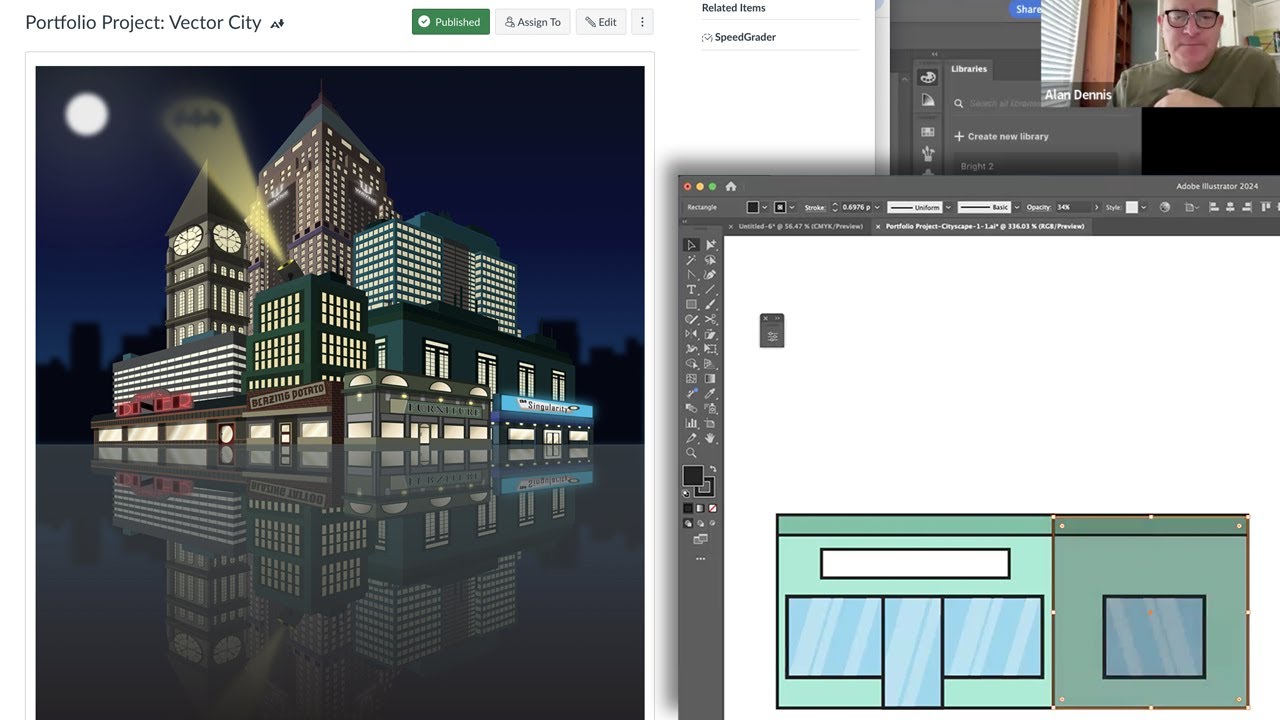Select the Pen tool
This screenshot has height=720, width=1280.
(x=690, y=275)
